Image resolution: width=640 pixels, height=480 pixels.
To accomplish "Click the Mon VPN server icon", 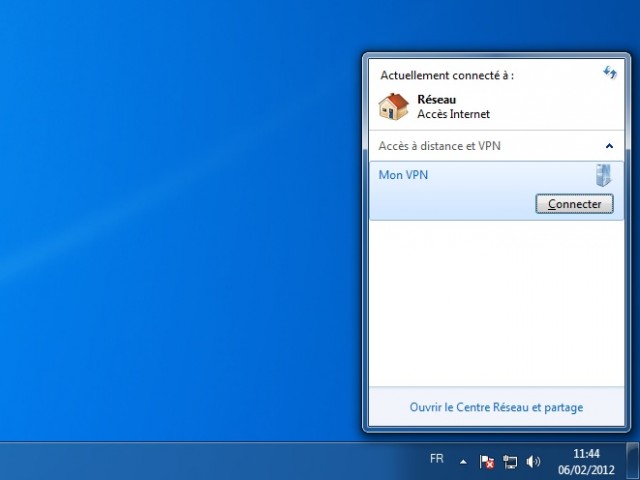I will 603,175.
